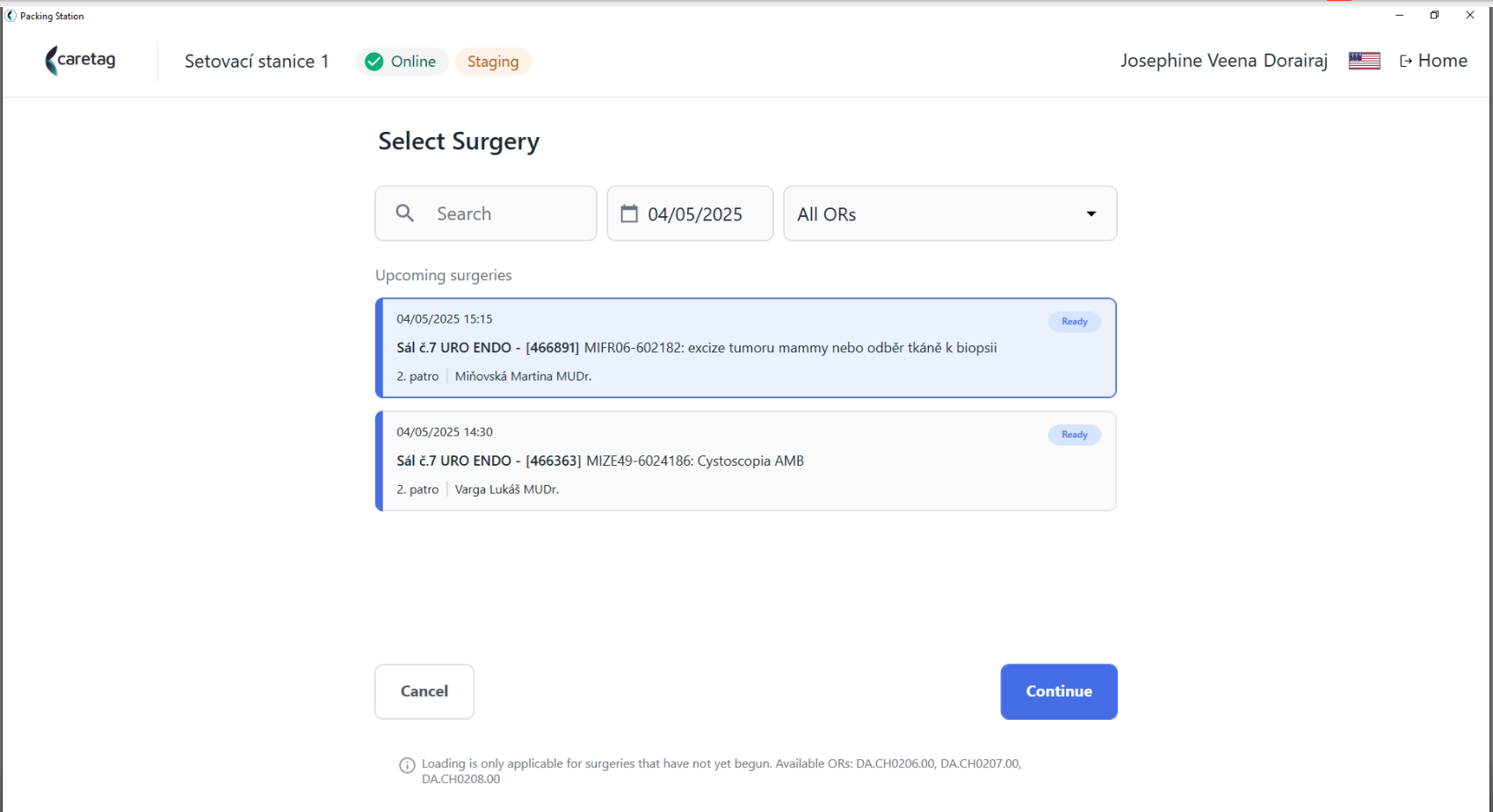Viewport: 1493px width, 812px height.
Task: Select the 14:30 Cystoscopia AMB surgery
Action: tap(746, 461)
